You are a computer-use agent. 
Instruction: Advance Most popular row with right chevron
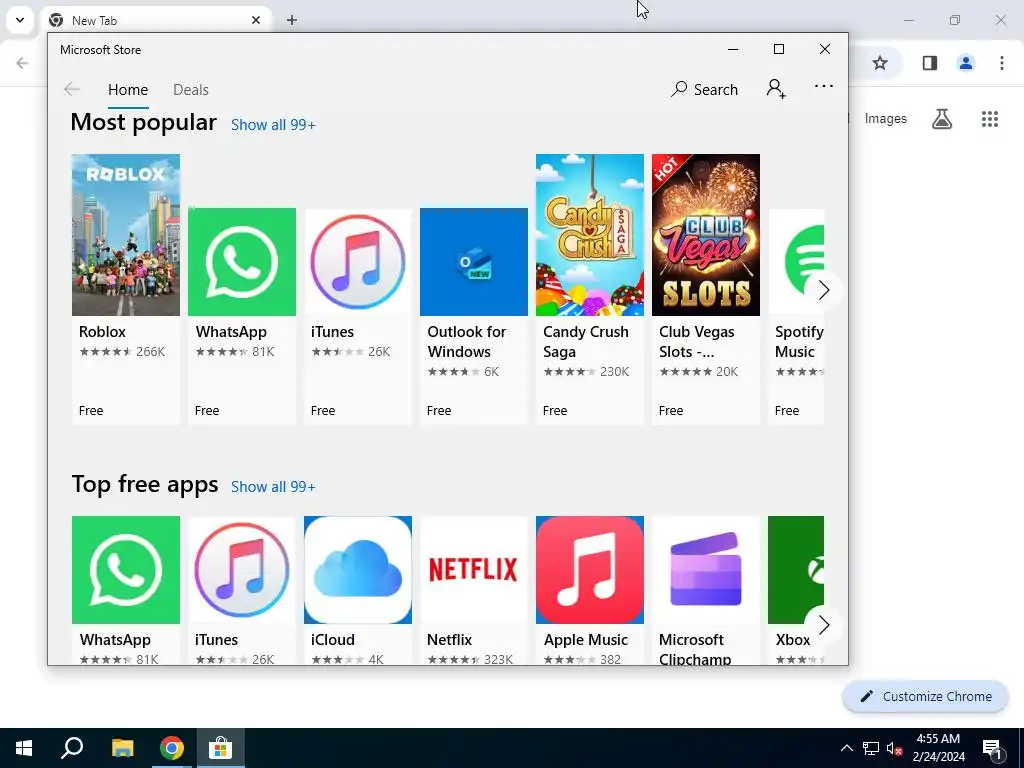pyautogui.click(x=824, y=291)
